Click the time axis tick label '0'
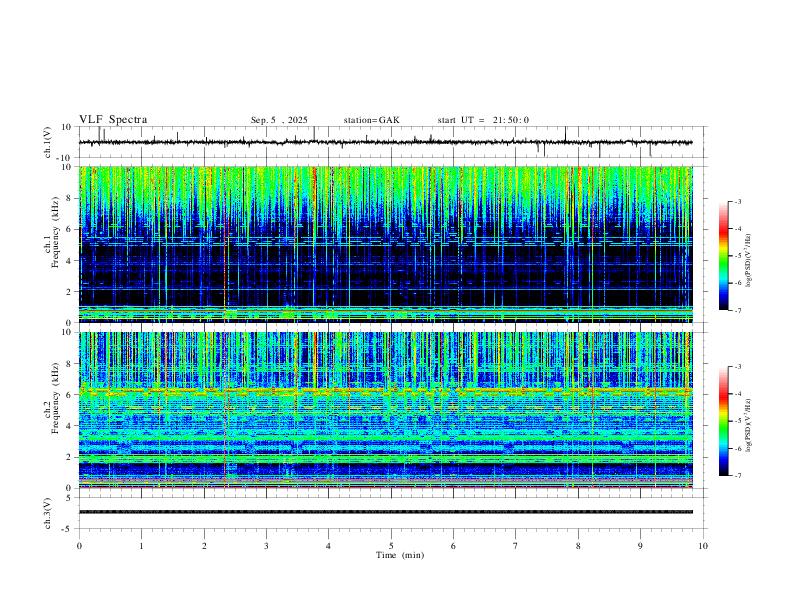This screenshot has height=612, width=792. click(79, 546)
